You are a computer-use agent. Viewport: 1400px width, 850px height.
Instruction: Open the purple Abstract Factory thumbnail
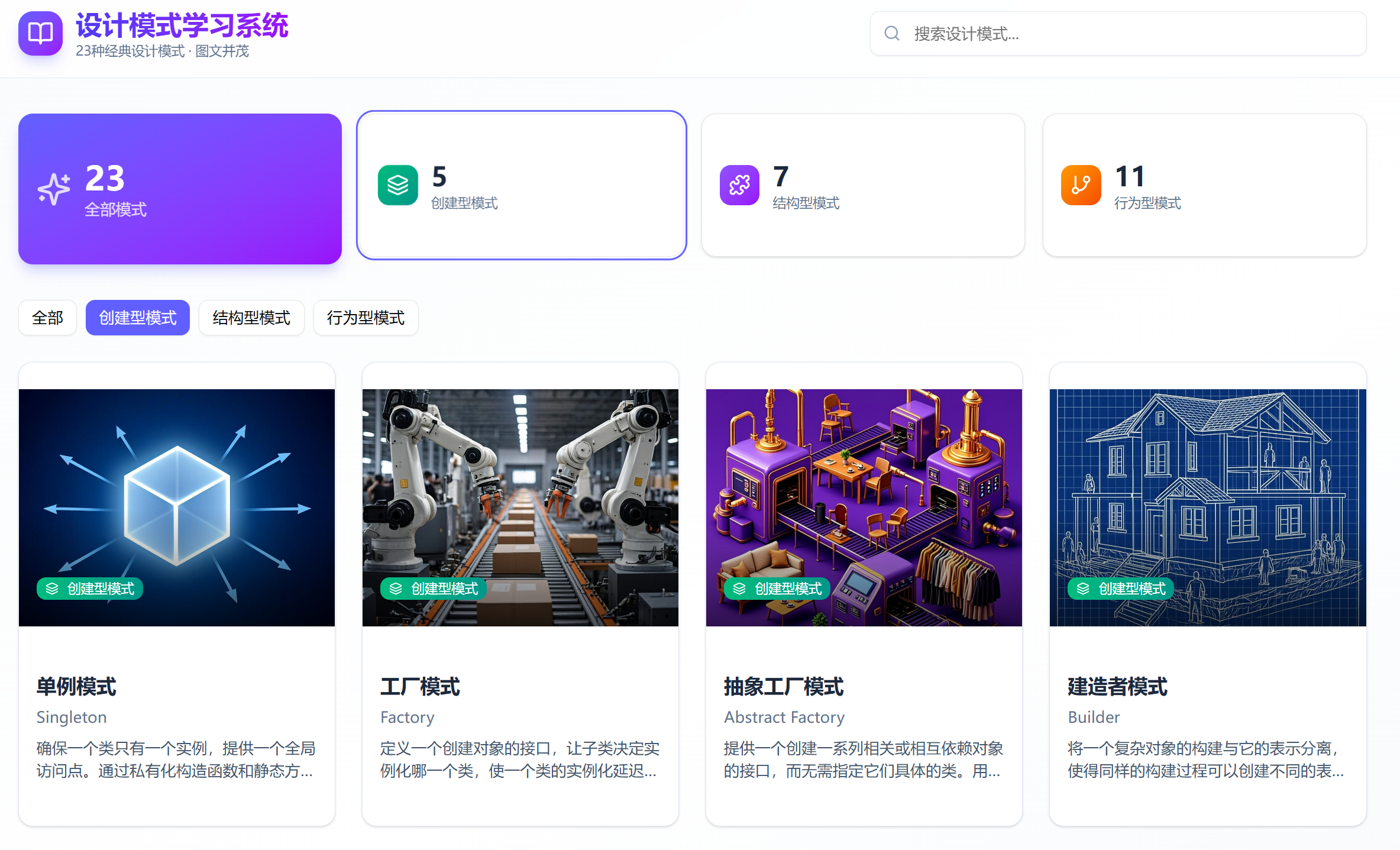864,508
